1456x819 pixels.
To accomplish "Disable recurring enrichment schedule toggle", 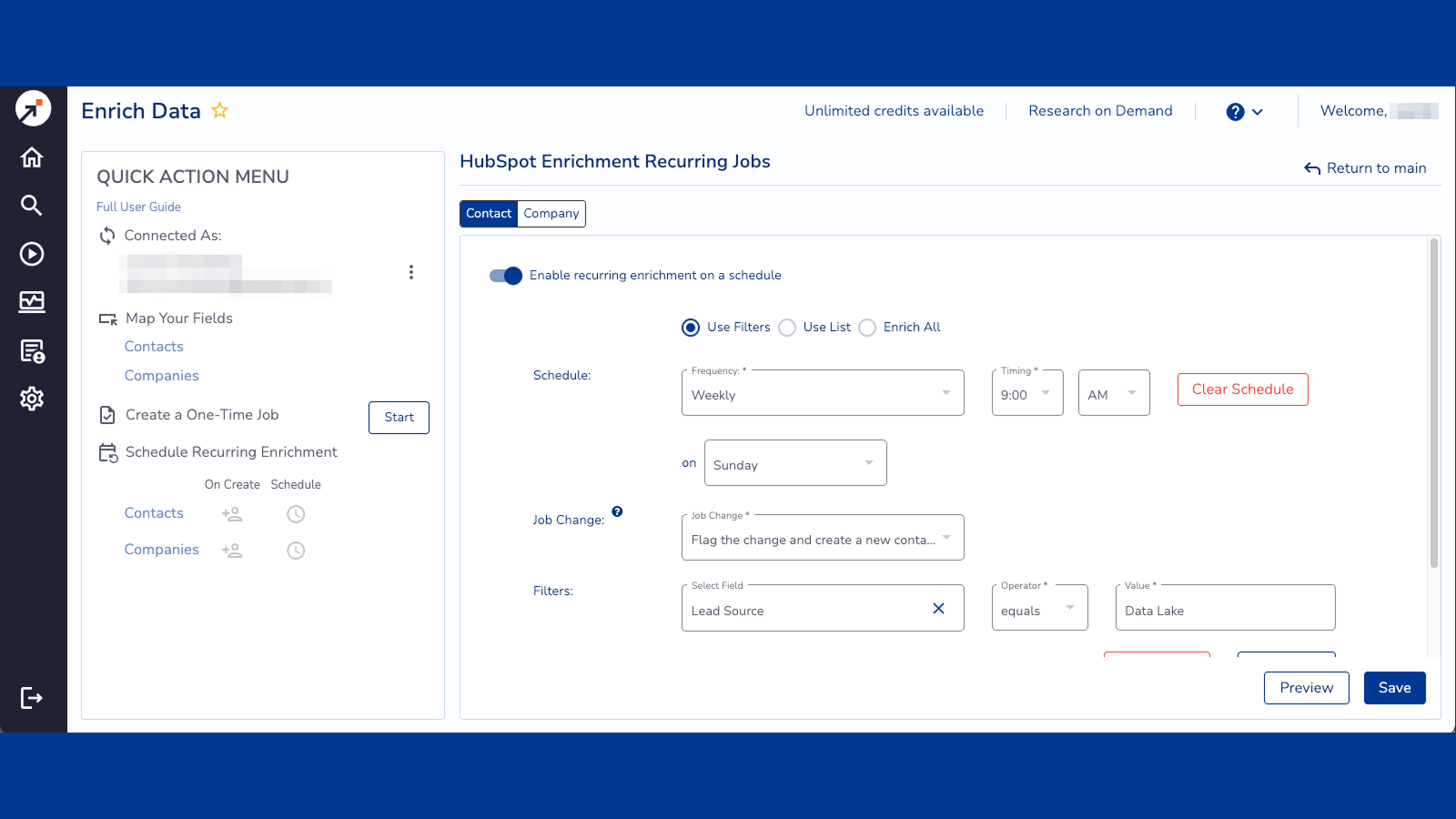I will click(506, 276).
